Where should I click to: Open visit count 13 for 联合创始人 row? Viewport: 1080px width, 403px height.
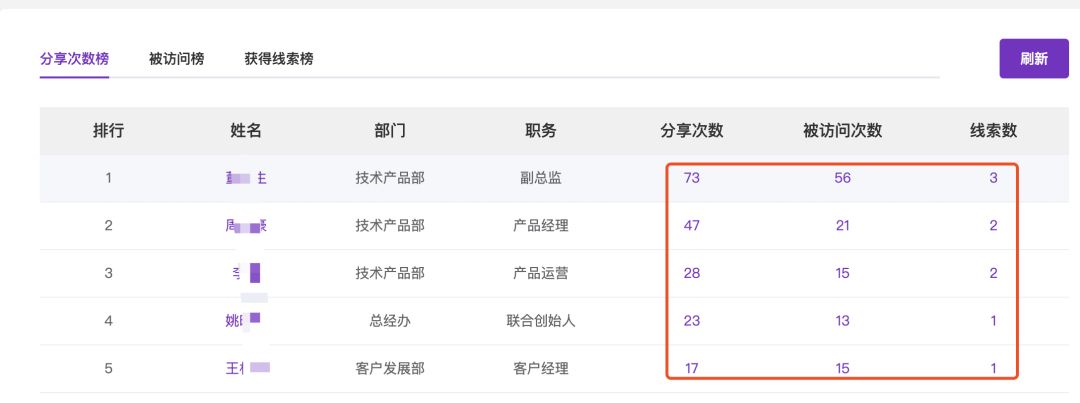(842, 321)
